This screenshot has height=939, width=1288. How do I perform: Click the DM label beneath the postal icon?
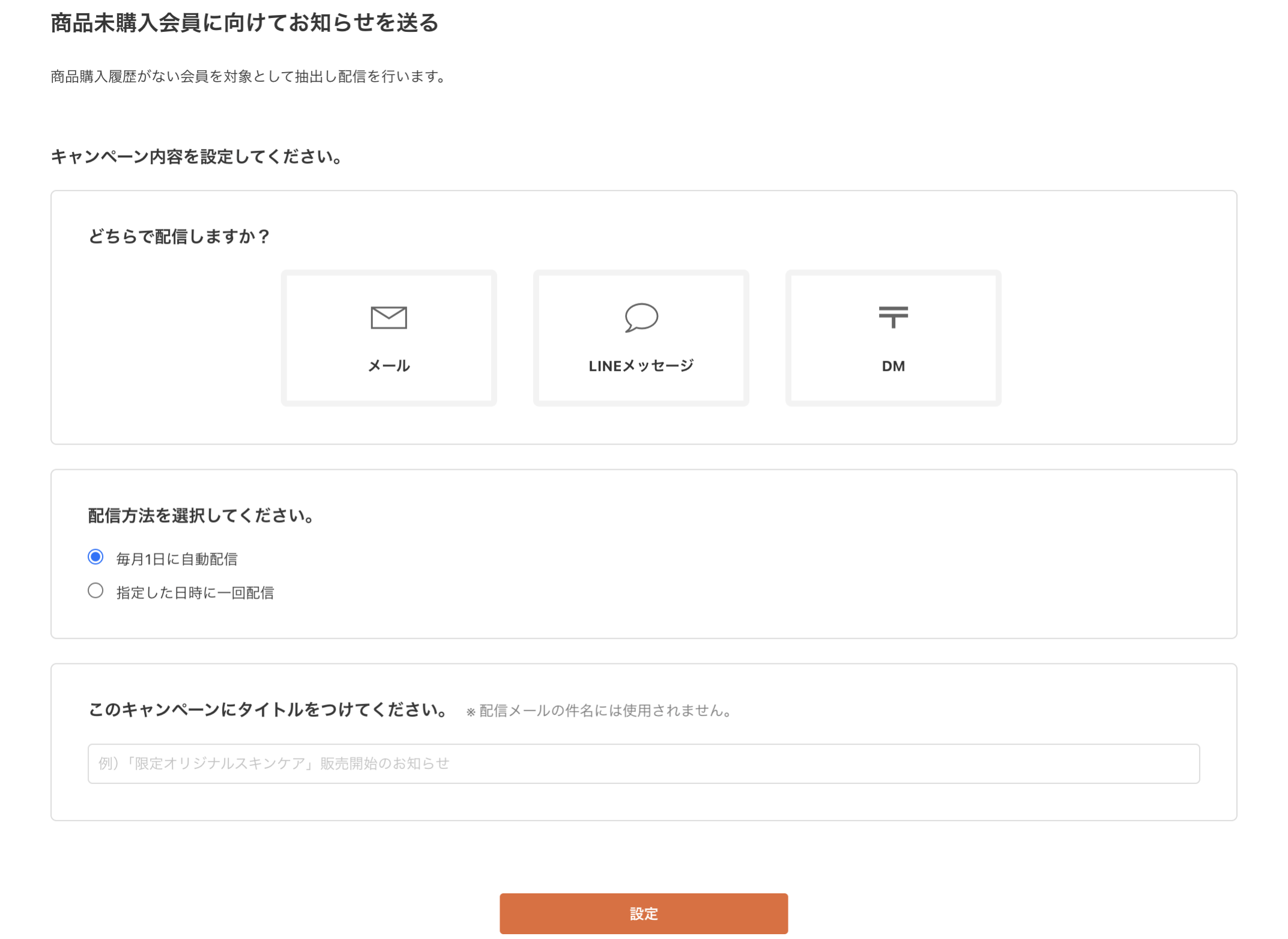click(x=893, y=365)
